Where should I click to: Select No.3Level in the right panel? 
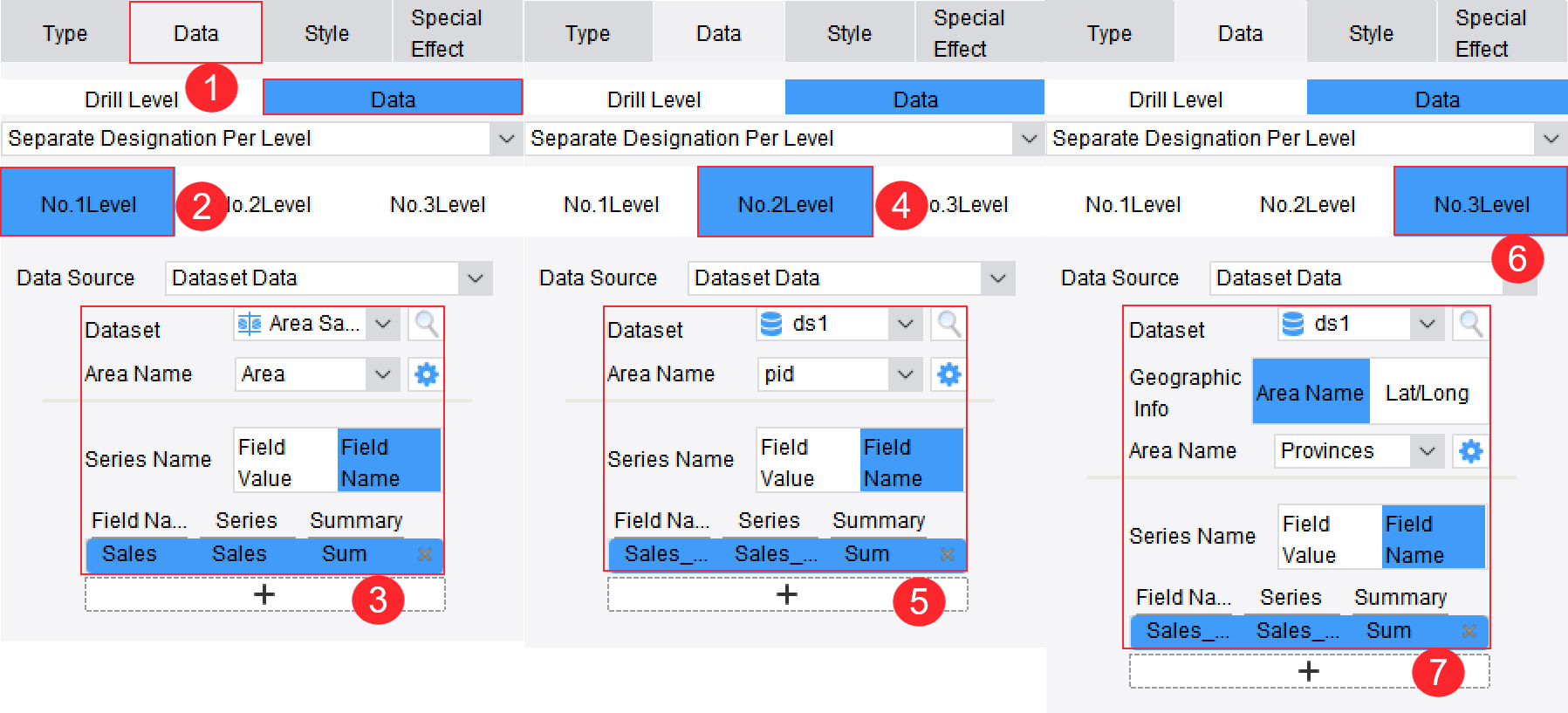pyautogui.click(x=1481, y=203)
